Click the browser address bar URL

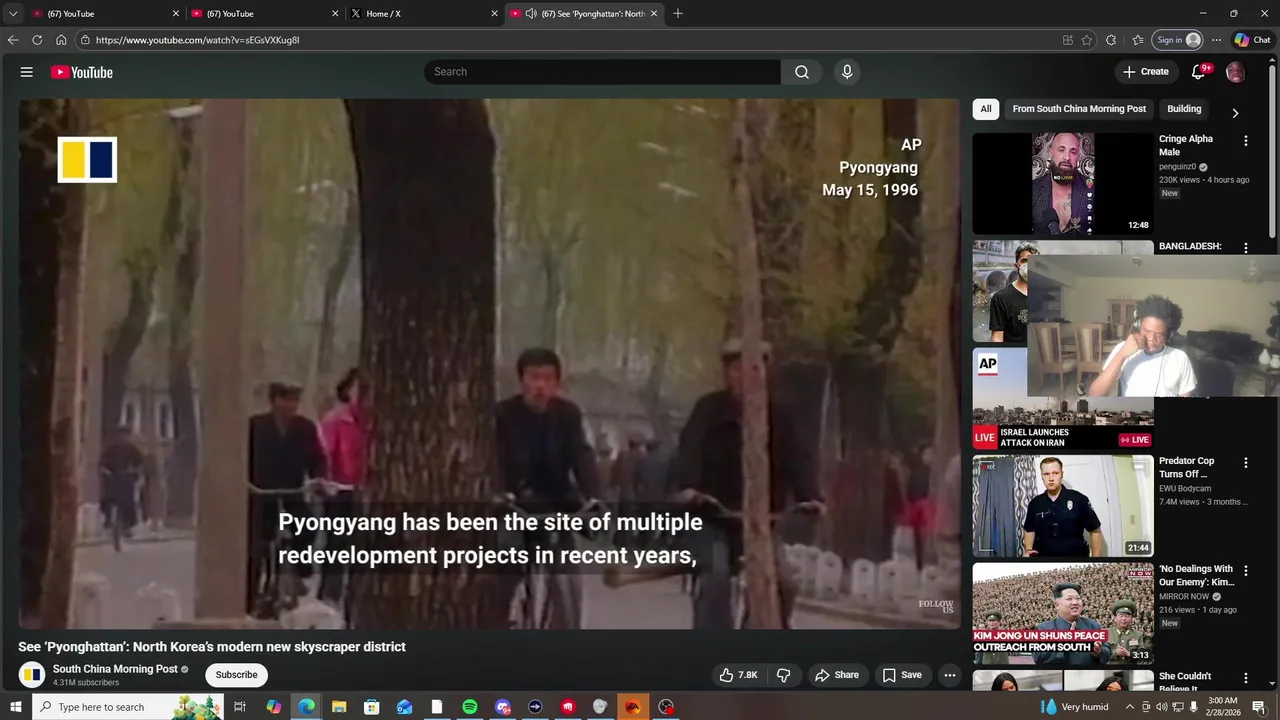(197, 40)
